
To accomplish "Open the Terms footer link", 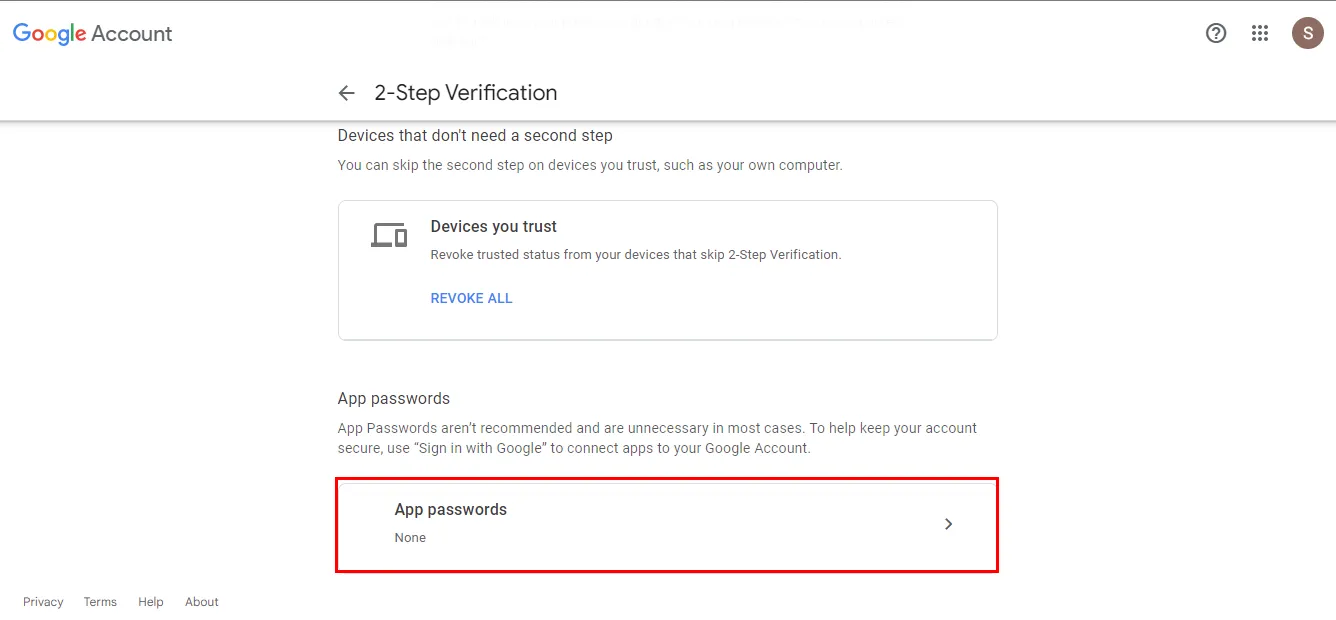I will coord(100,602).
